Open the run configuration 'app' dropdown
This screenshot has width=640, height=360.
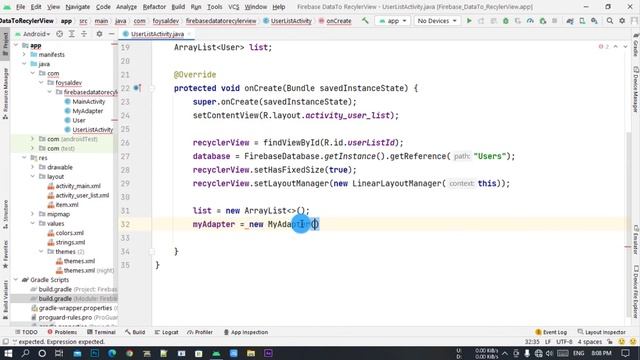(393, 20)
